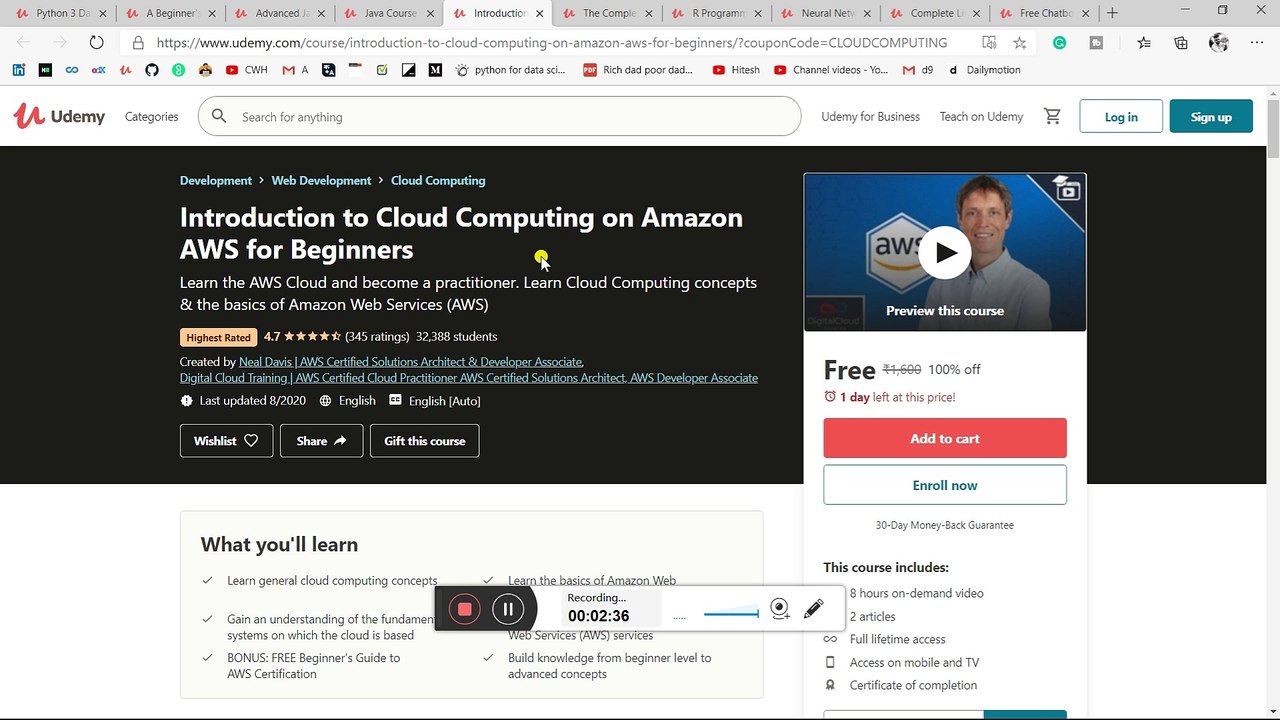
Task: Open the recorder's pencil annotation tool
Action: [814, 608]
